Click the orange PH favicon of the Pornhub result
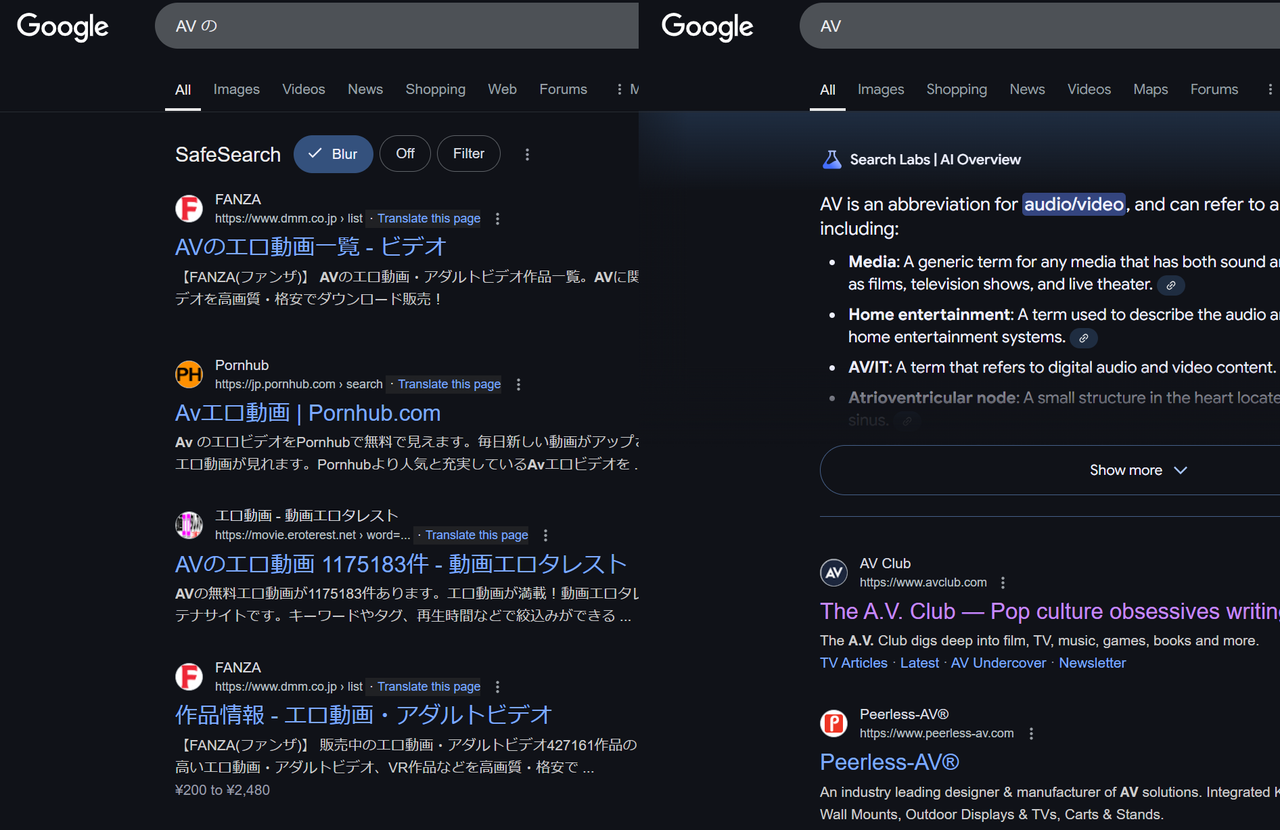 coord(189,375)
